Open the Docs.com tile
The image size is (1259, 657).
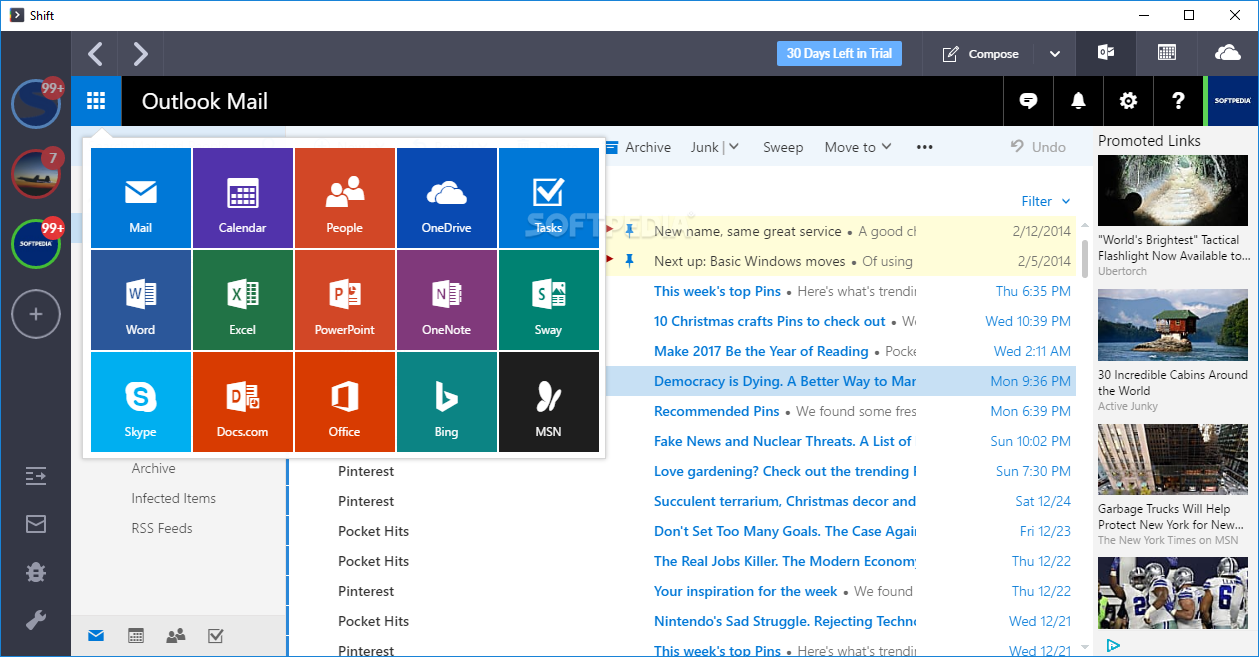[243, 402]
